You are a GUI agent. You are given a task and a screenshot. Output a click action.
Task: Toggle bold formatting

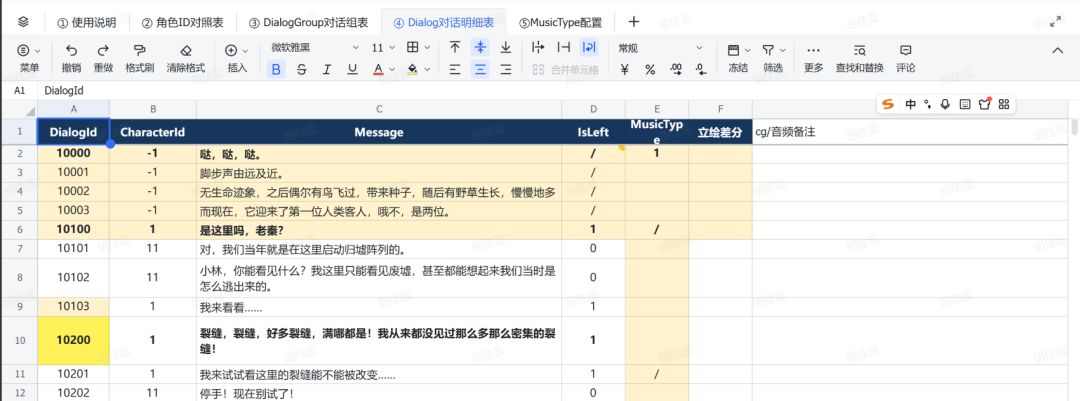(276, 69)
